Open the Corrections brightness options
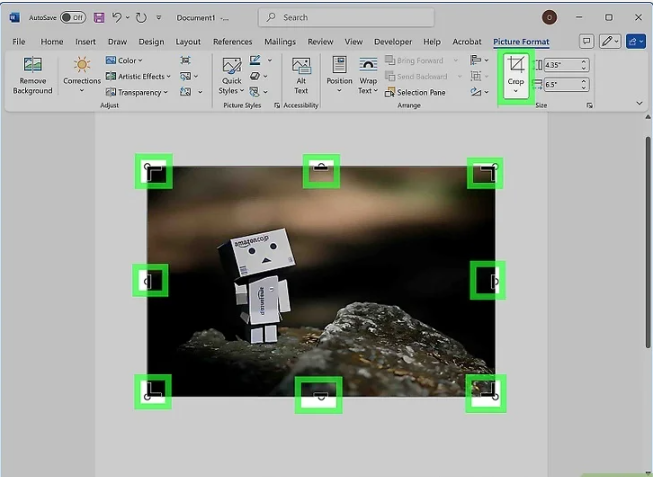This screenshot has width=653, height=477. pos(82,75)
